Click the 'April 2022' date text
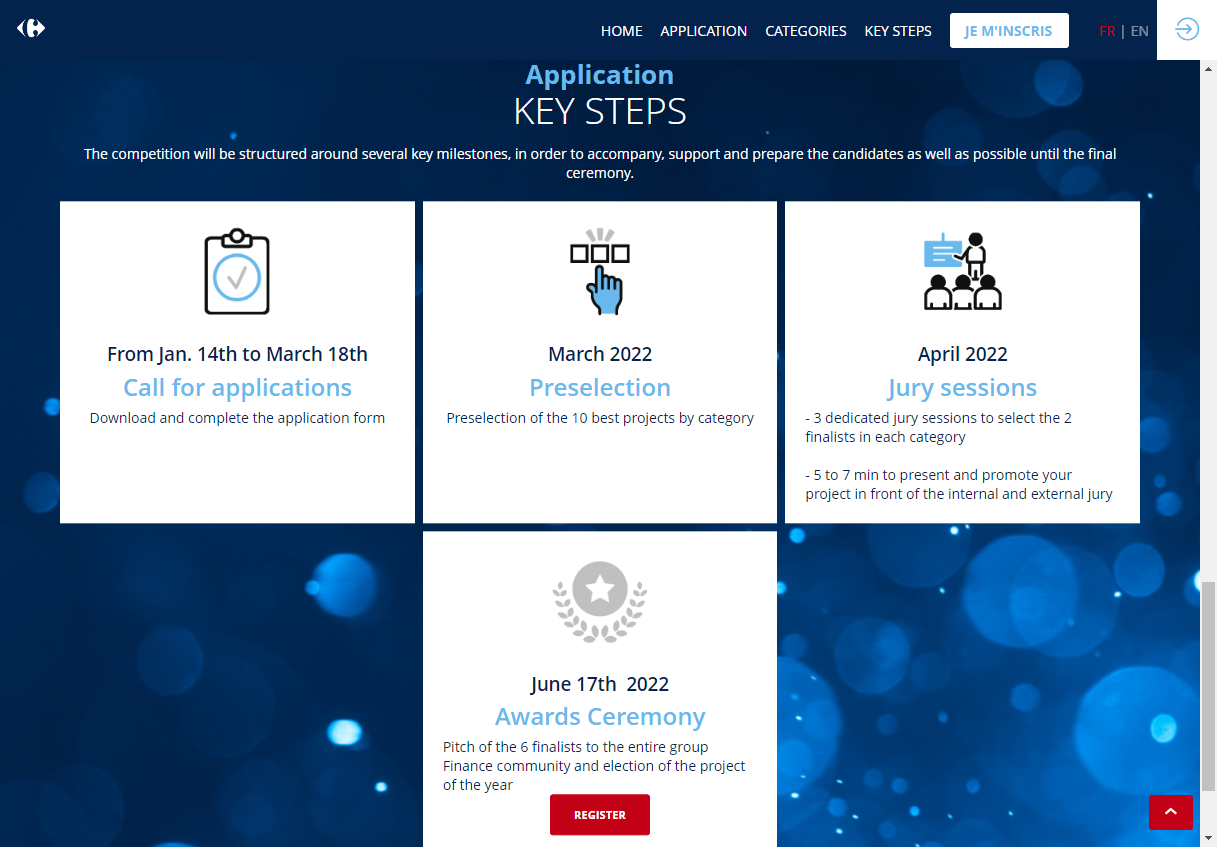Image resolution: width=1217 pixels, height=847 pixels. [962, 354]
